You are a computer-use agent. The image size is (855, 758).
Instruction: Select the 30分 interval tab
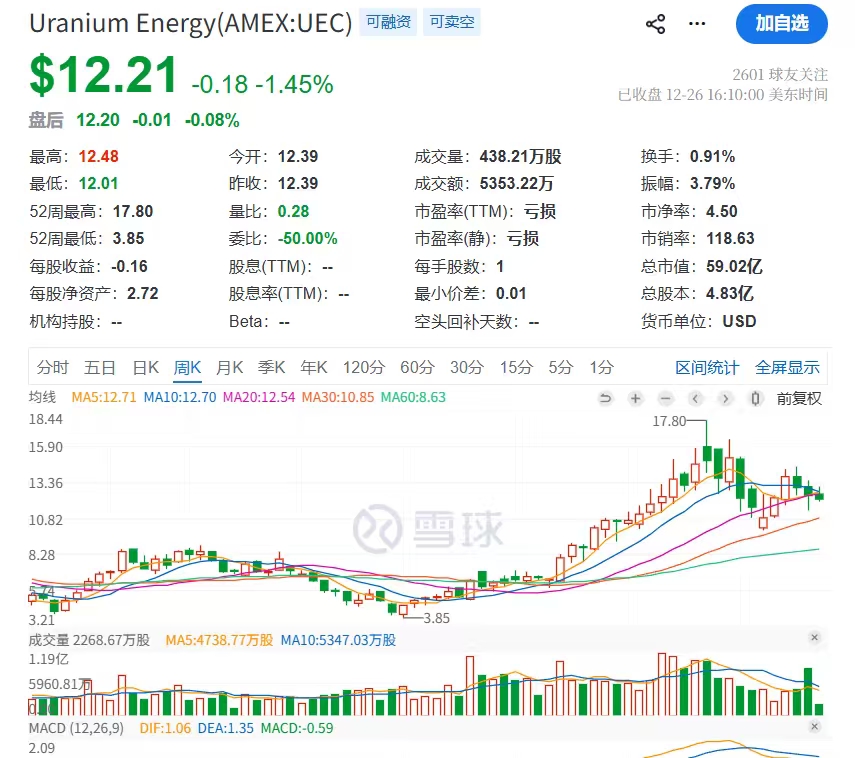(x=467, y=368)
